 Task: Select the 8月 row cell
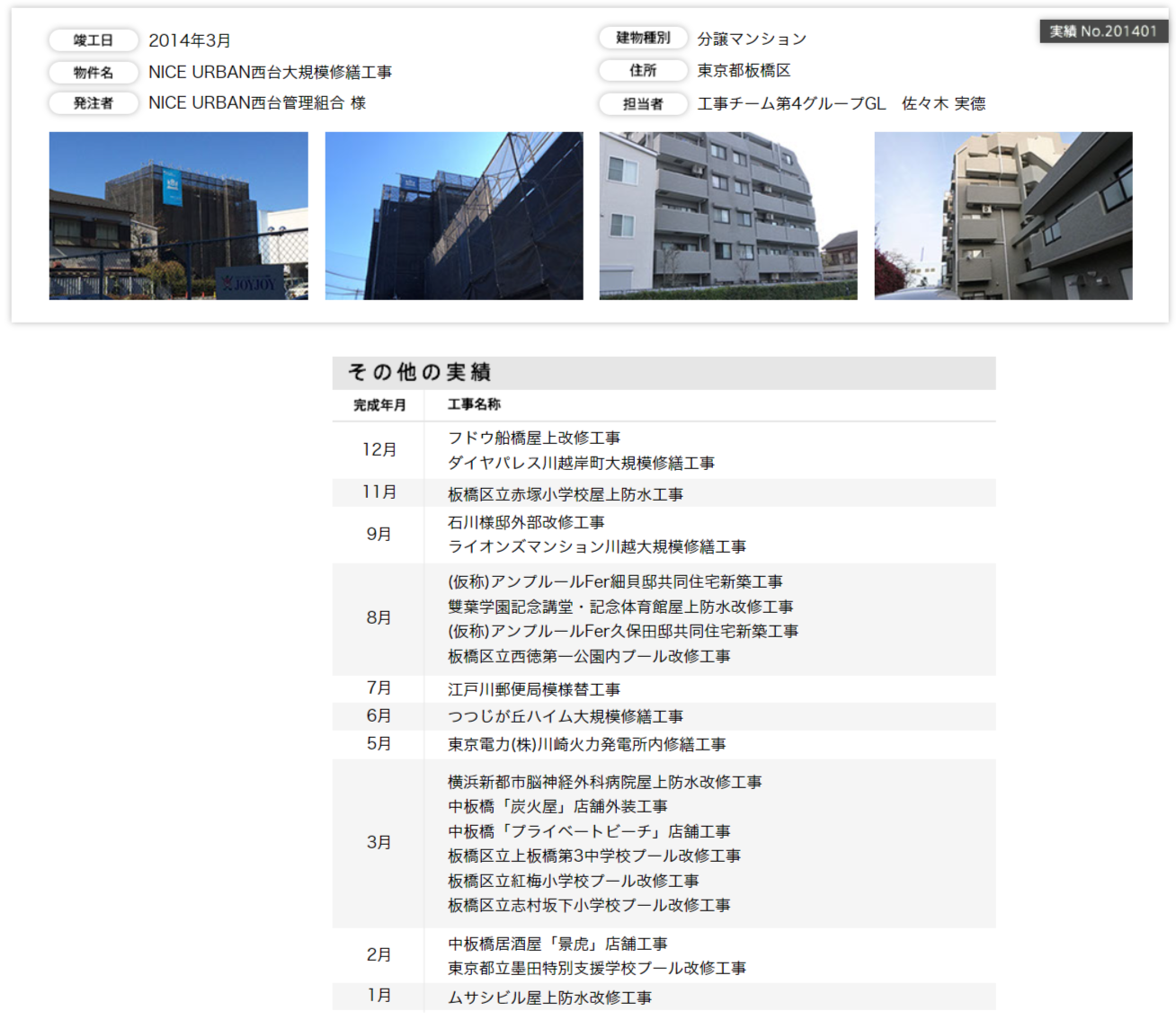[x=379, y=618]
